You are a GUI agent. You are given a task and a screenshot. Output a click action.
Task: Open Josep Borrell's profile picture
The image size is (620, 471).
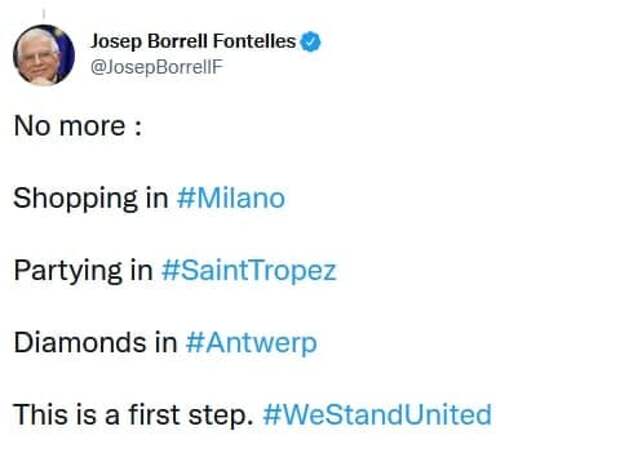click(x=43, y=55)
